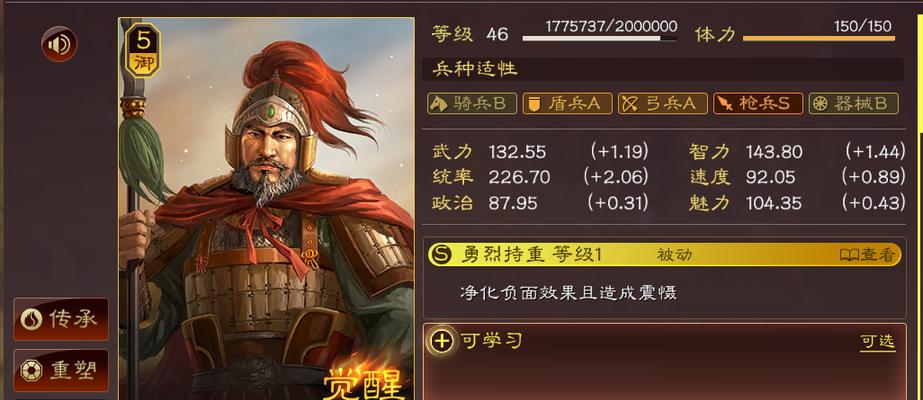Image resolution: width=923 pixels, height=400 pixels.
Task: Open the 可选 skill selection link
Action: 878,342
